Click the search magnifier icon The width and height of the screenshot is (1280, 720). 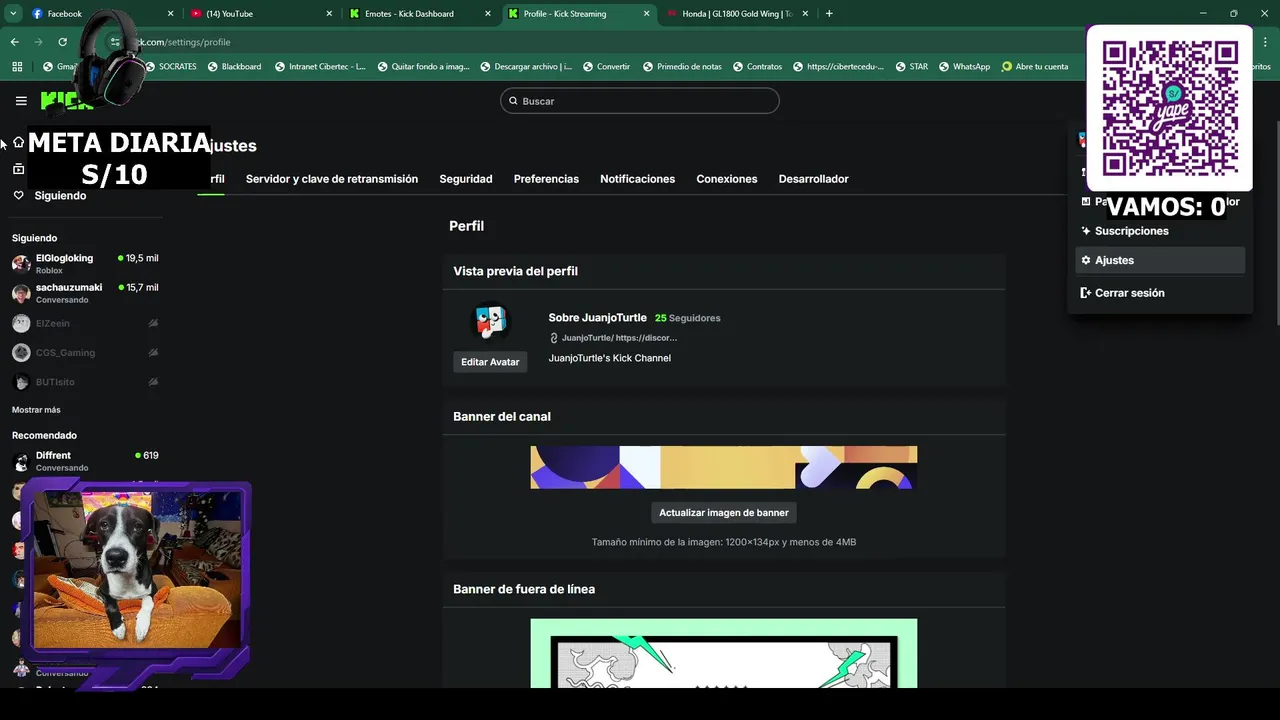514,101
